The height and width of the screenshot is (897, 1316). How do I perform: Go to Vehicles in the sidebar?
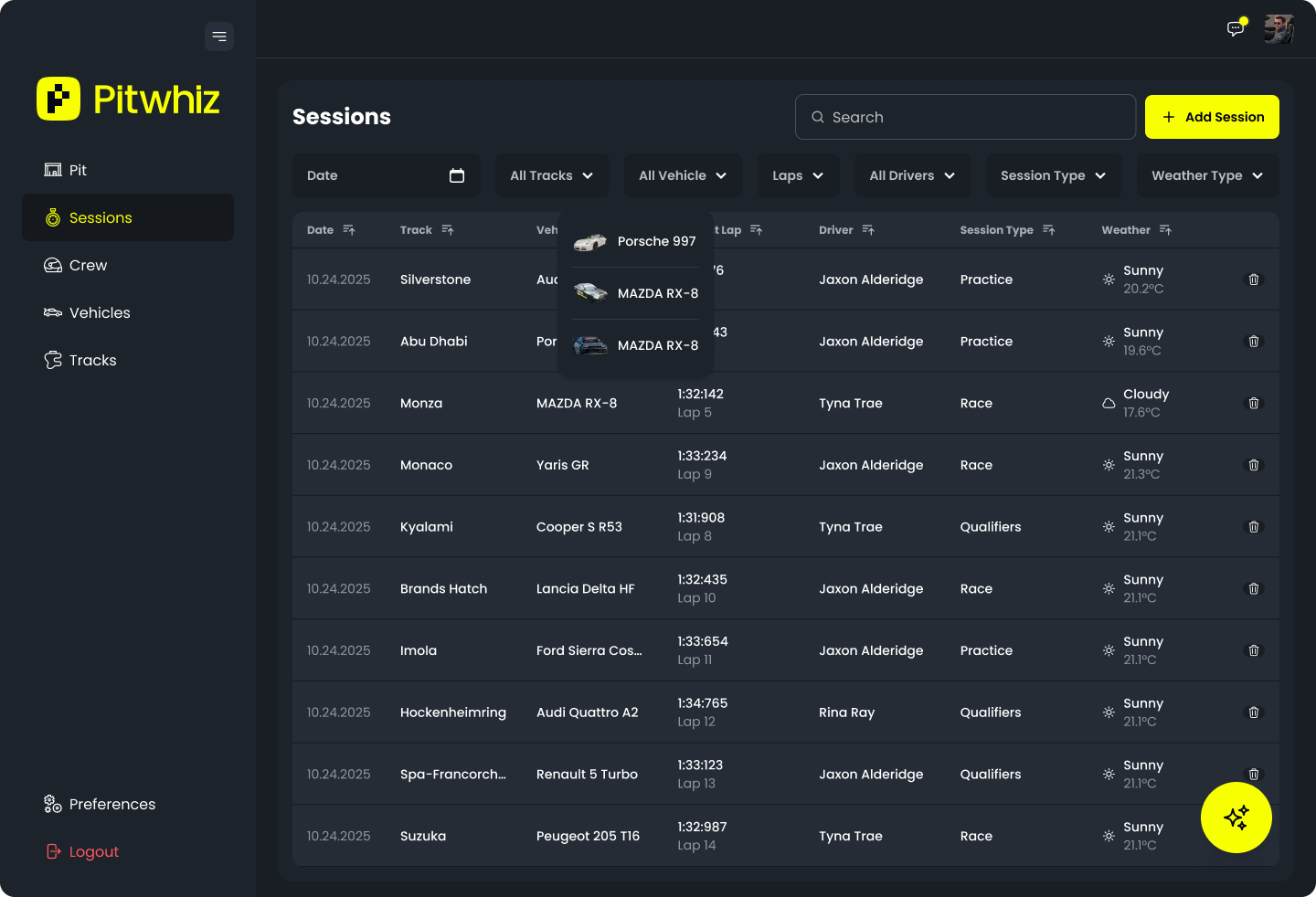click(x=100, y=312)
